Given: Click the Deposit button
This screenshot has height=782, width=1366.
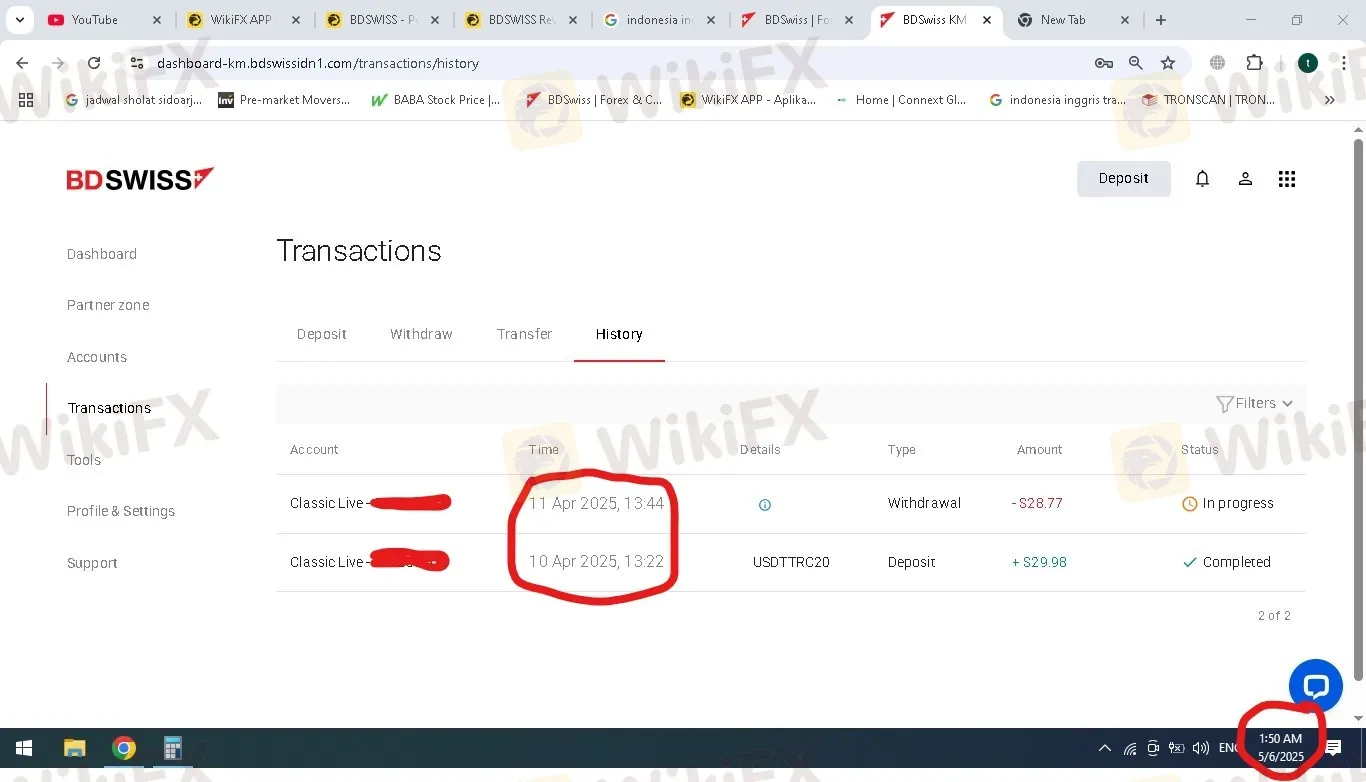Looking at the screenshot, I should (x=1123, y=179).
